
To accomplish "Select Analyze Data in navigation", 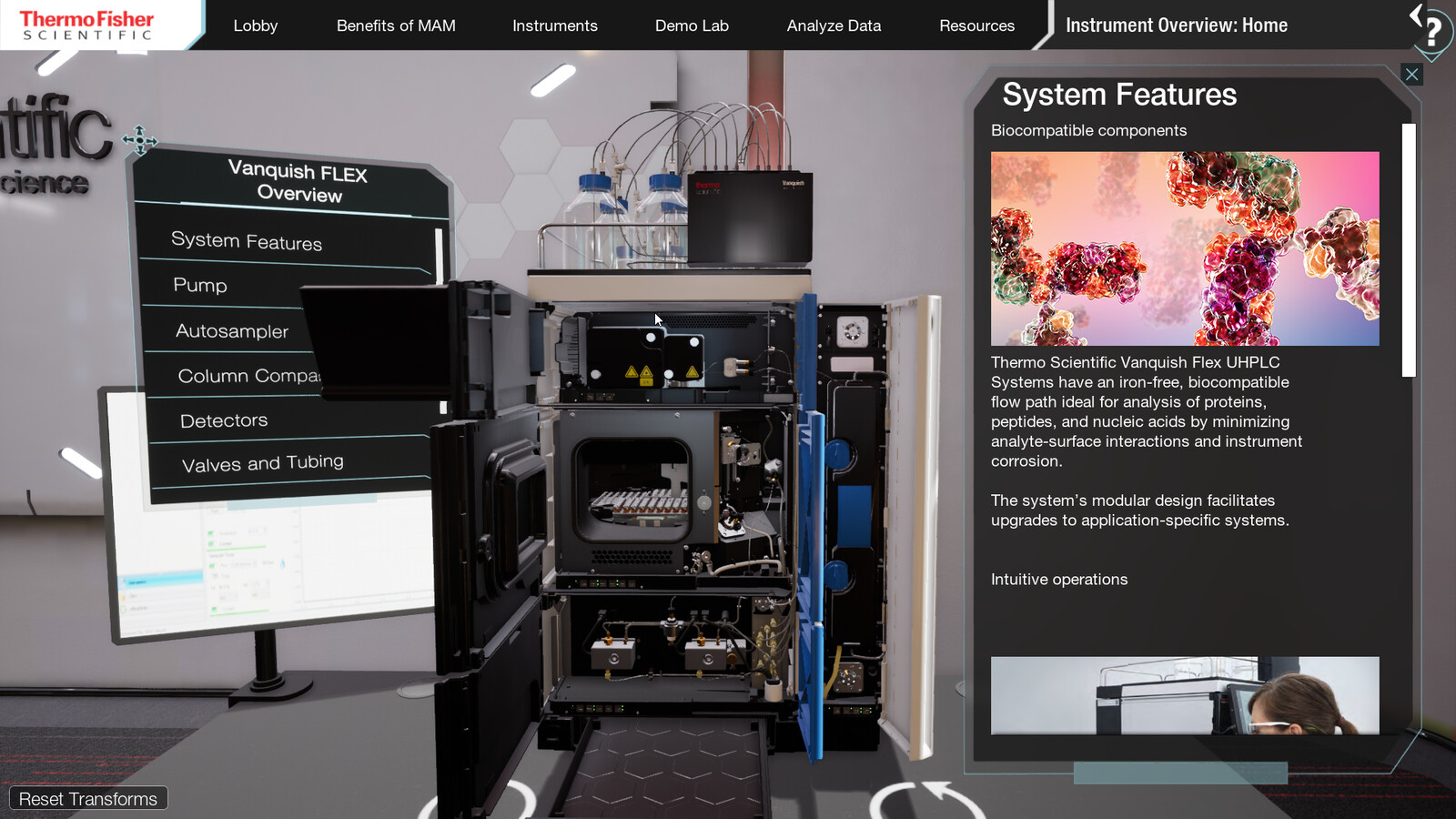I will tap(834, 25).
